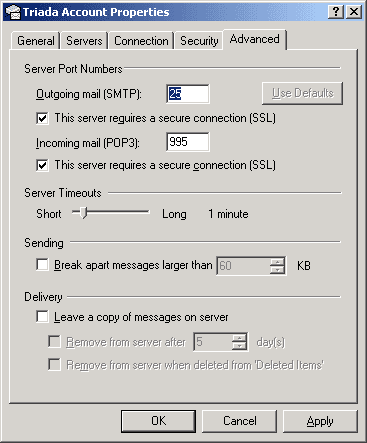Click OK to confirm settings
Screen dimensions: 367x443
coord(158,421)
